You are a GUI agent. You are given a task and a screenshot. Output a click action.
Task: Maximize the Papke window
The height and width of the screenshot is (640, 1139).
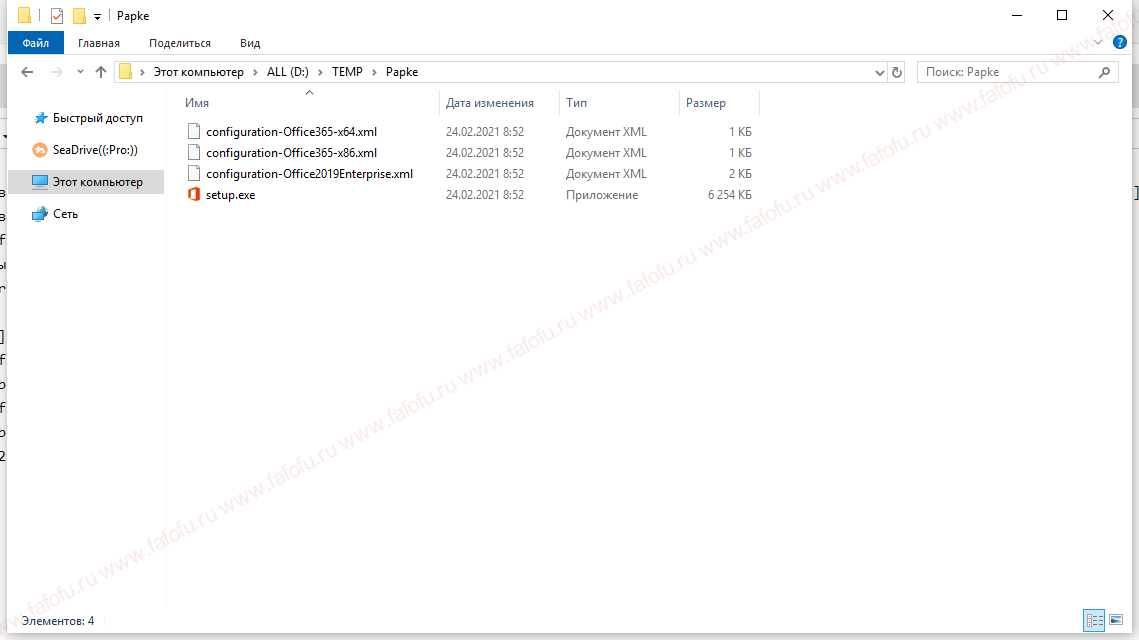click(x=1061, y=15)
